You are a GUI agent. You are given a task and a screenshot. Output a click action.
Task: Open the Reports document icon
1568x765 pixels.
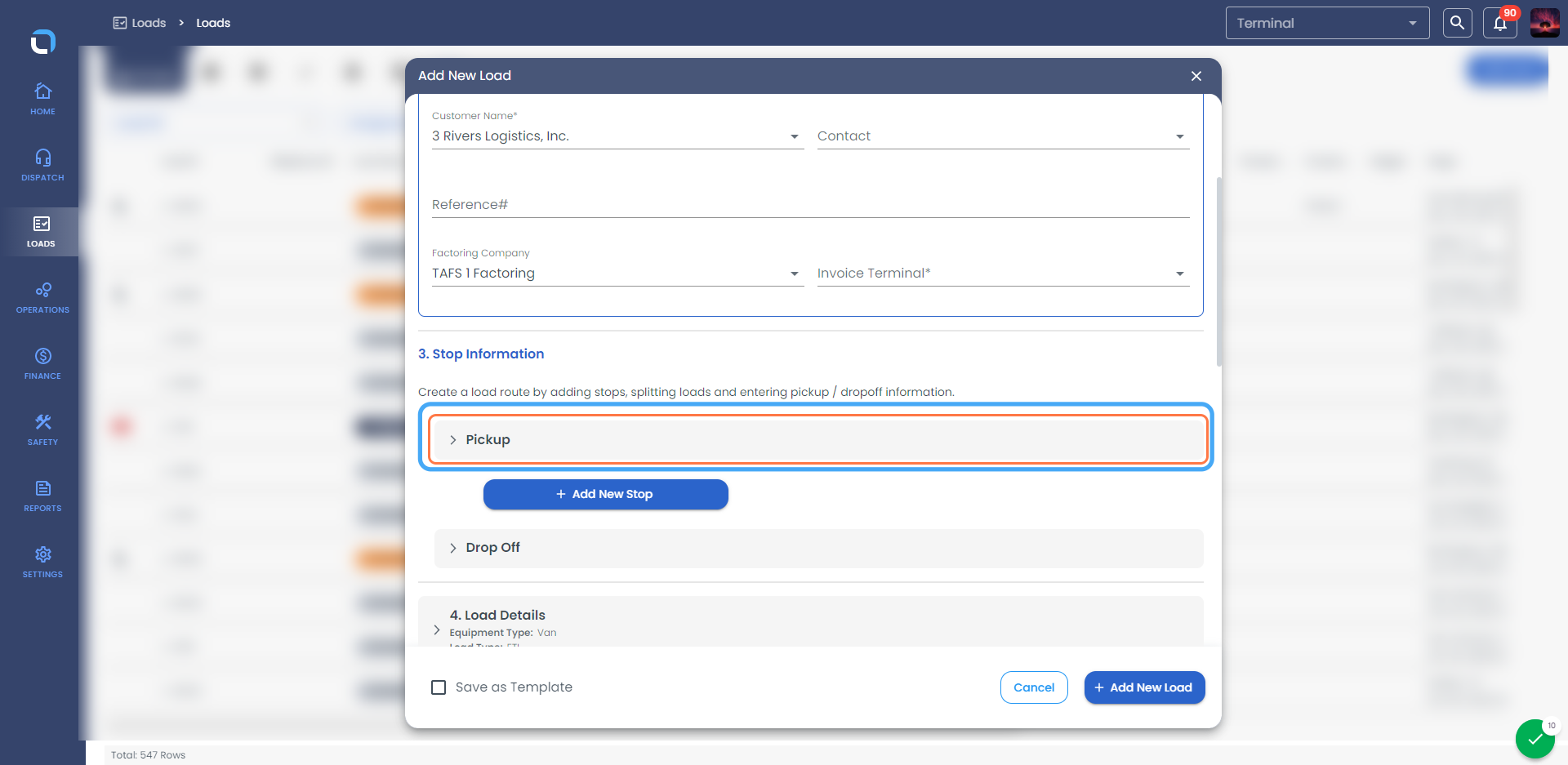click(43, 488)
